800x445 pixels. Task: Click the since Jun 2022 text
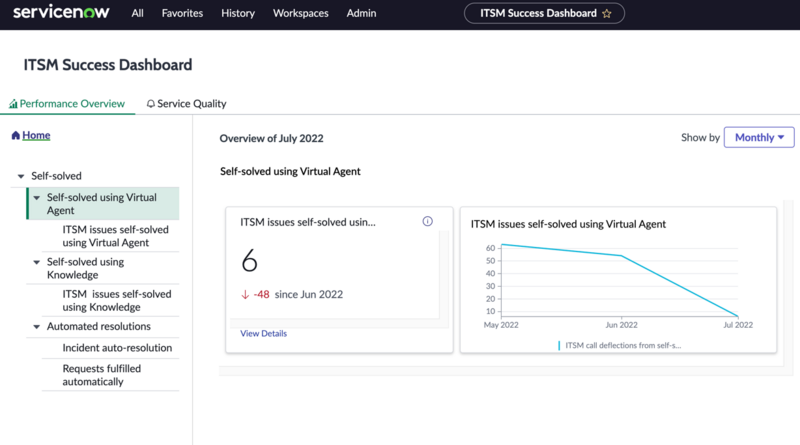click(309, 294)
